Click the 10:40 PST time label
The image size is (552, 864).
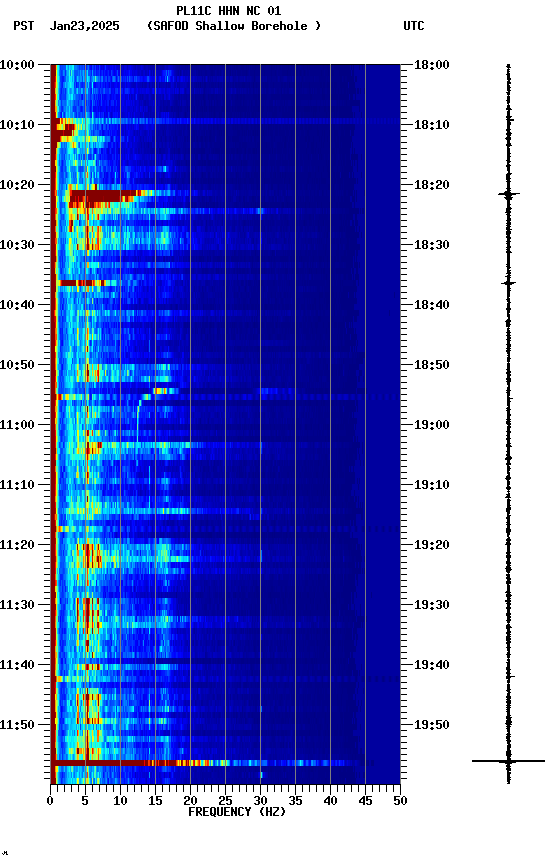click(x=17, y=305)
